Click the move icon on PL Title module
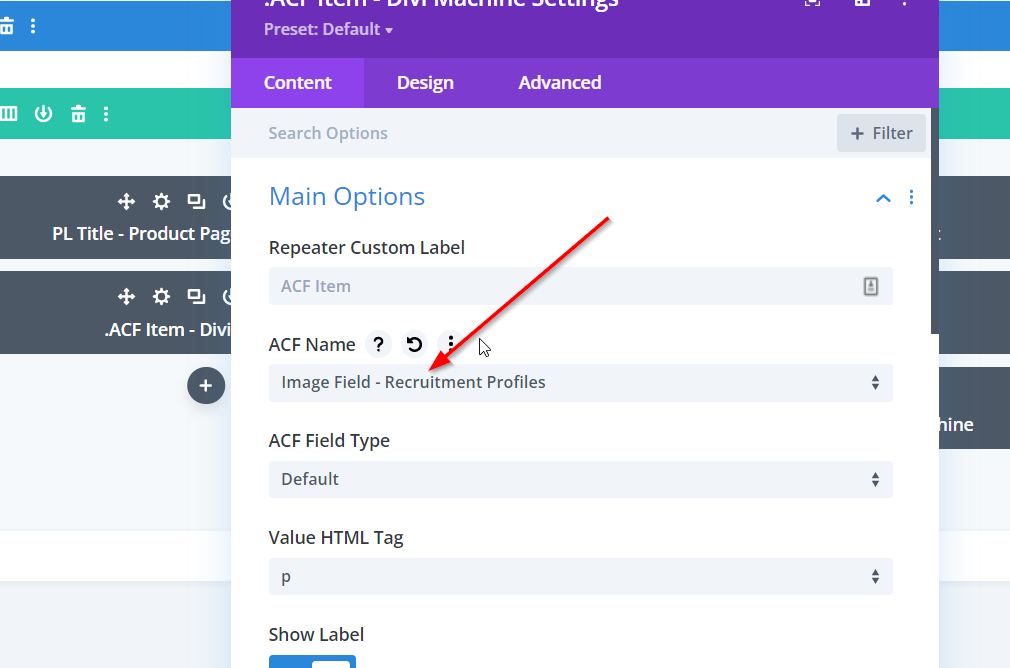This screenshot has width=1010, height=668. click(126, 202)
